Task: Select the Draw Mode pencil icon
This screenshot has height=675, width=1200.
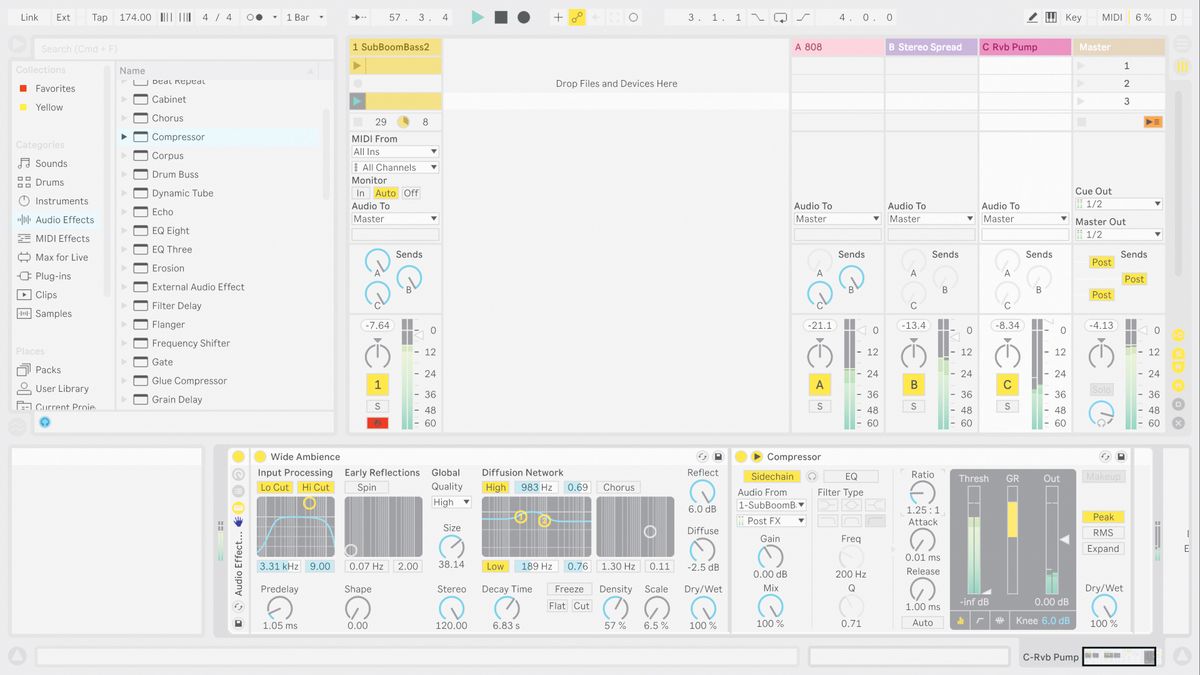Action: pos(1035,16)
